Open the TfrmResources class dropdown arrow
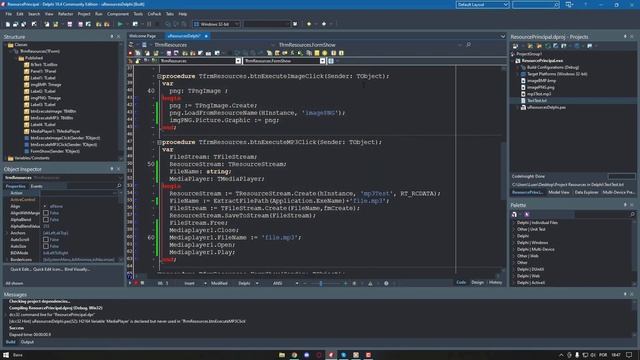Screen dimensions: 640x360 [238, 61]
